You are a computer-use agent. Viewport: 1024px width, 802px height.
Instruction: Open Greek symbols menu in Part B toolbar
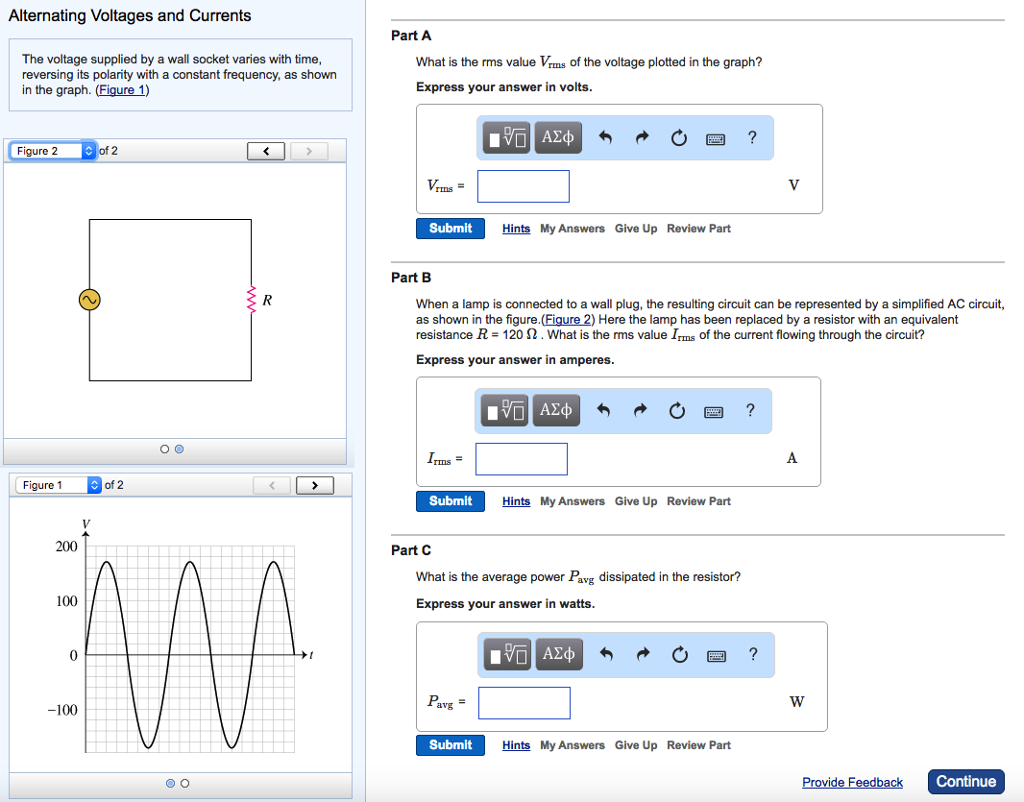tap(557, 410)
